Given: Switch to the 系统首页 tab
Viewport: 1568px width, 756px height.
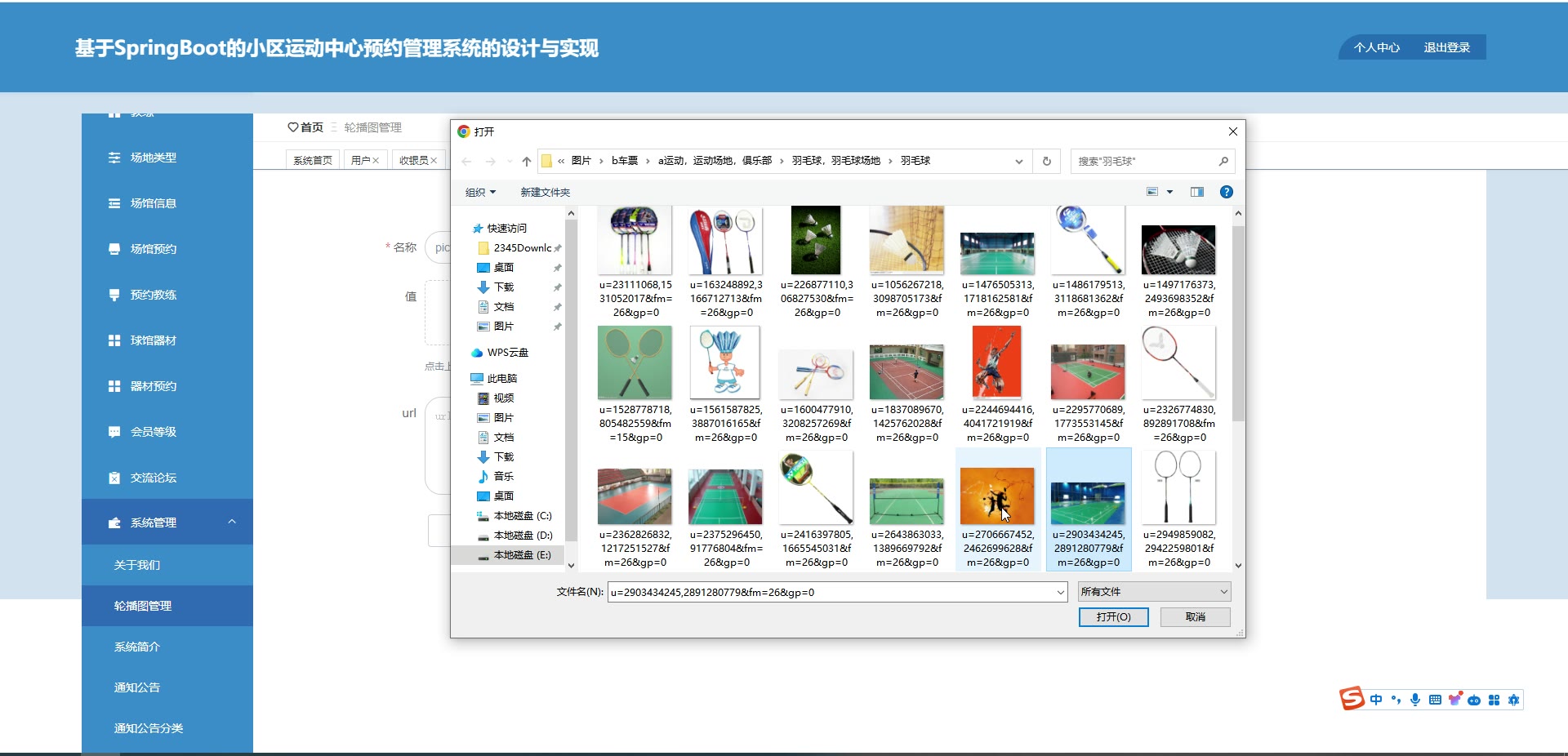Looking at the screenshot, I should coord(313,161).
